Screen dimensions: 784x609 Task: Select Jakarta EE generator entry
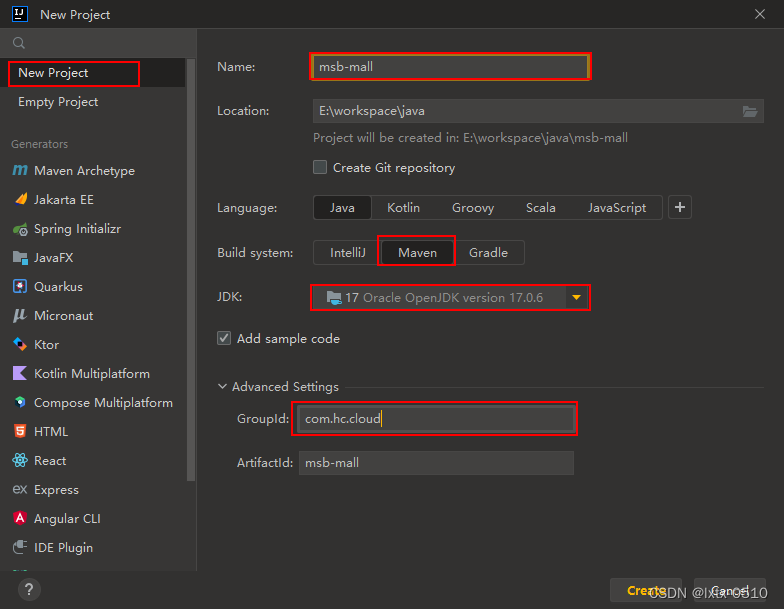(92, 200)
